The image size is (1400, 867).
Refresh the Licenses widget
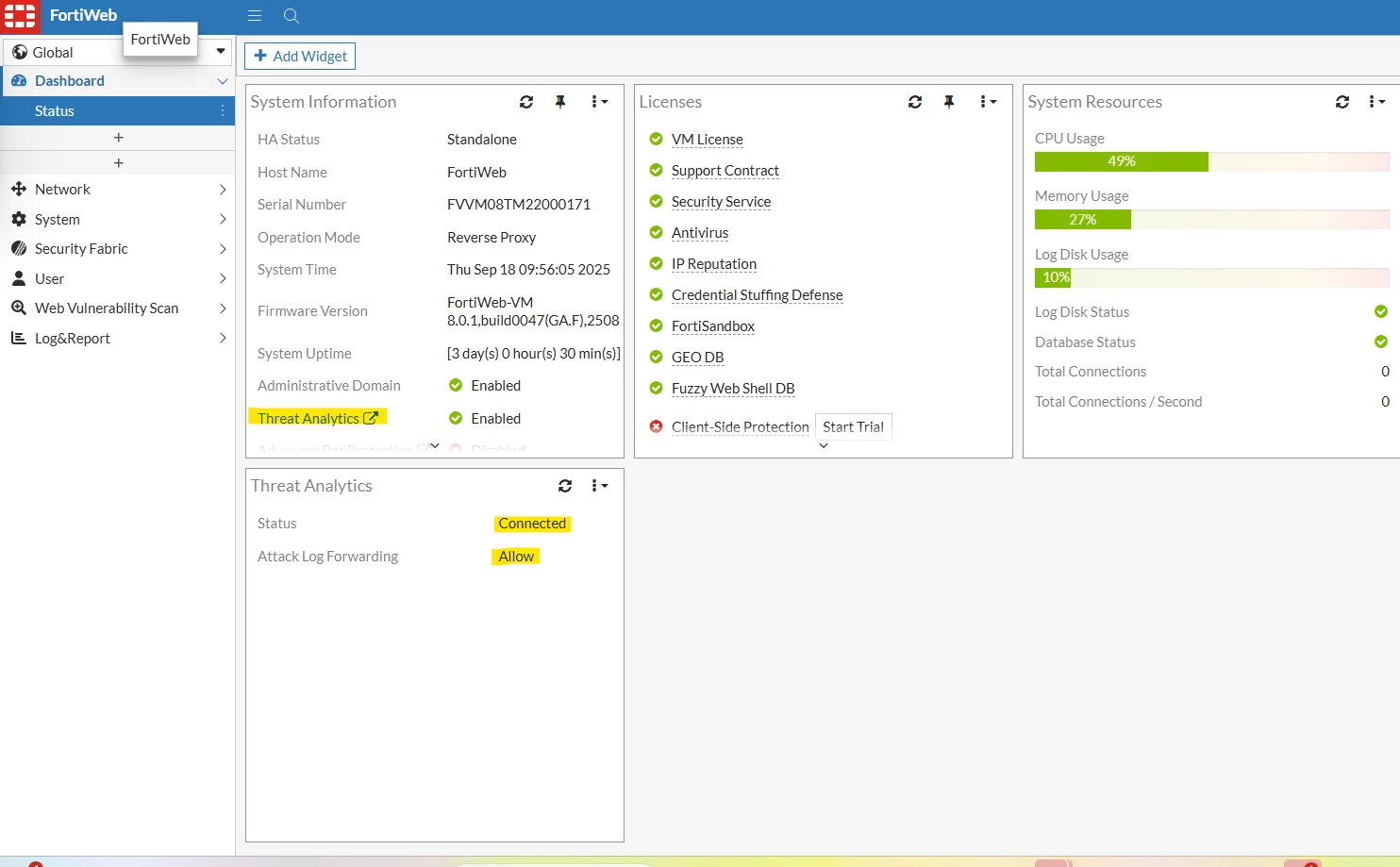pyautogui.click(x=915, y=102)
